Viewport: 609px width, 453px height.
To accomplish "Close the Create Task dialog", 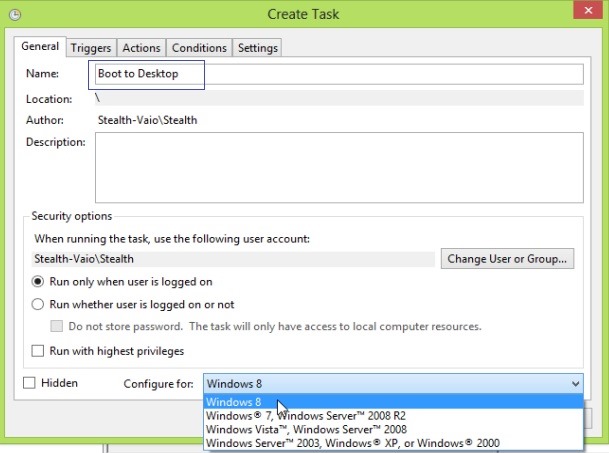I will pos(588,10).
